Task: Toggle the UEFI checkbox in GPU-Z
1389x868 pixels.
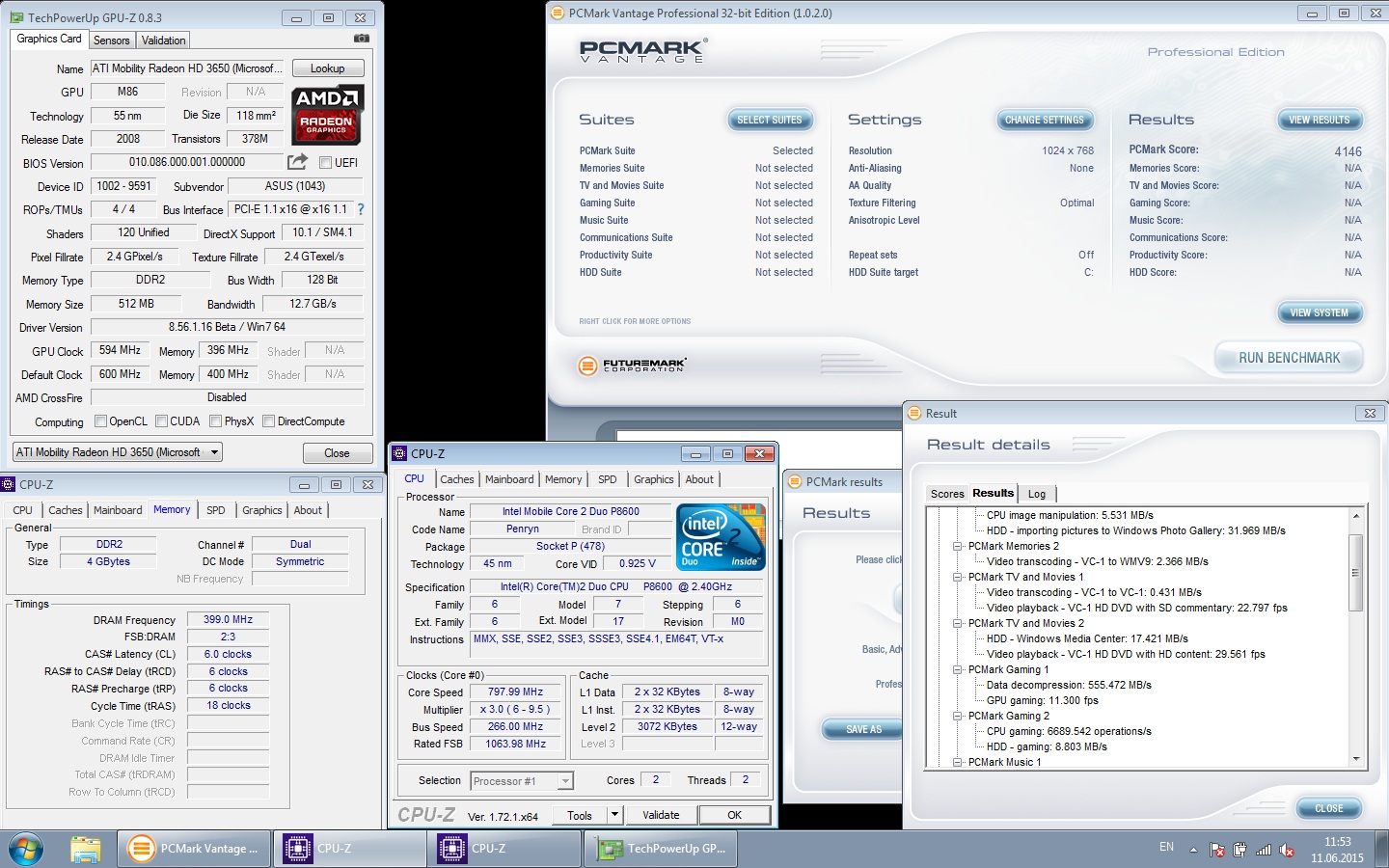Action: pos(325,163)
